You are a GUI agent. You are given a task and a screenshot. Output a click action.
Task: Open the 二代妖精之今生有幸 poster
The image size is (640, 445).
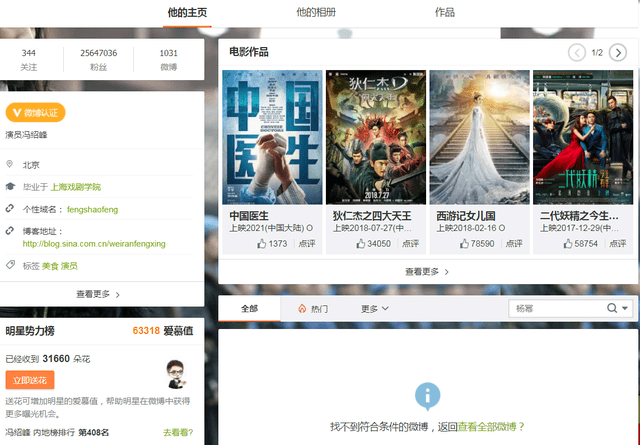coord(582,137)
